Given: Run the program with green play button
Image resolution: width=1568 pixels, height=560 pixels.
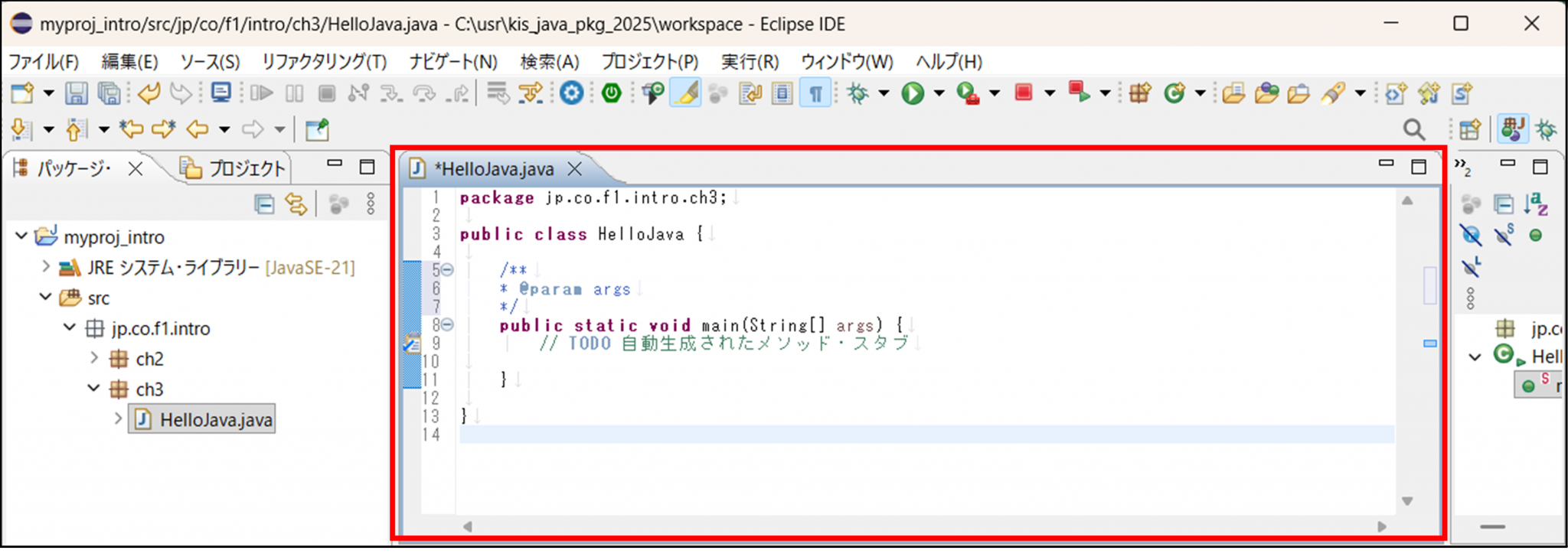Looking at the screenshot, I should (912, 93).
